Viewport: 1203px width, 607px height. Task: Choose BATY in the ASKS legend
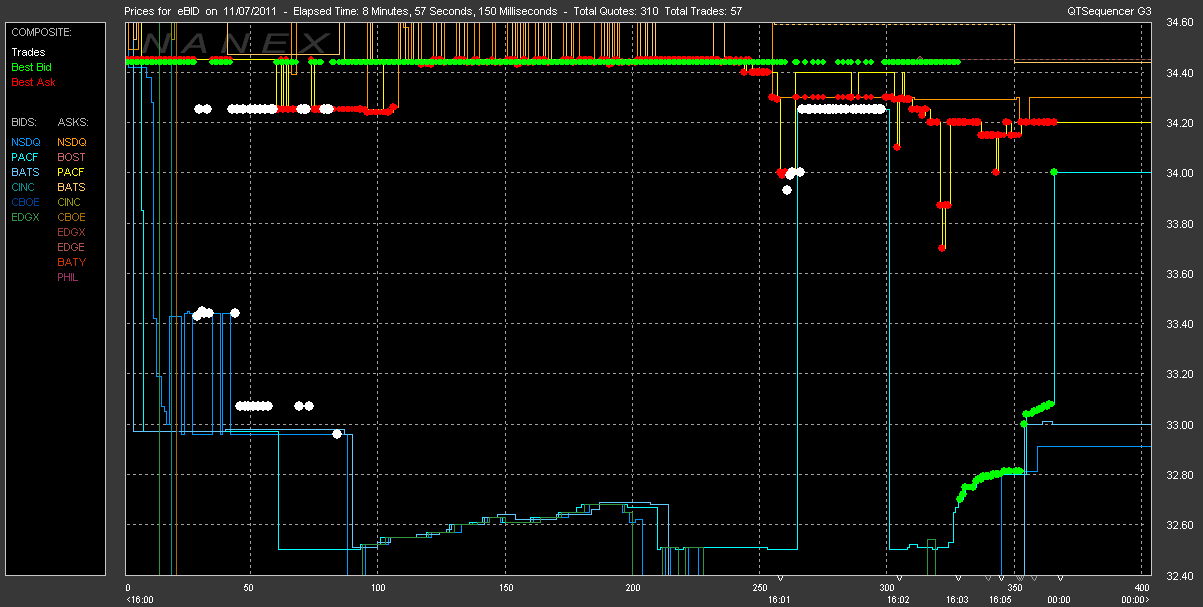coord(72,262)
